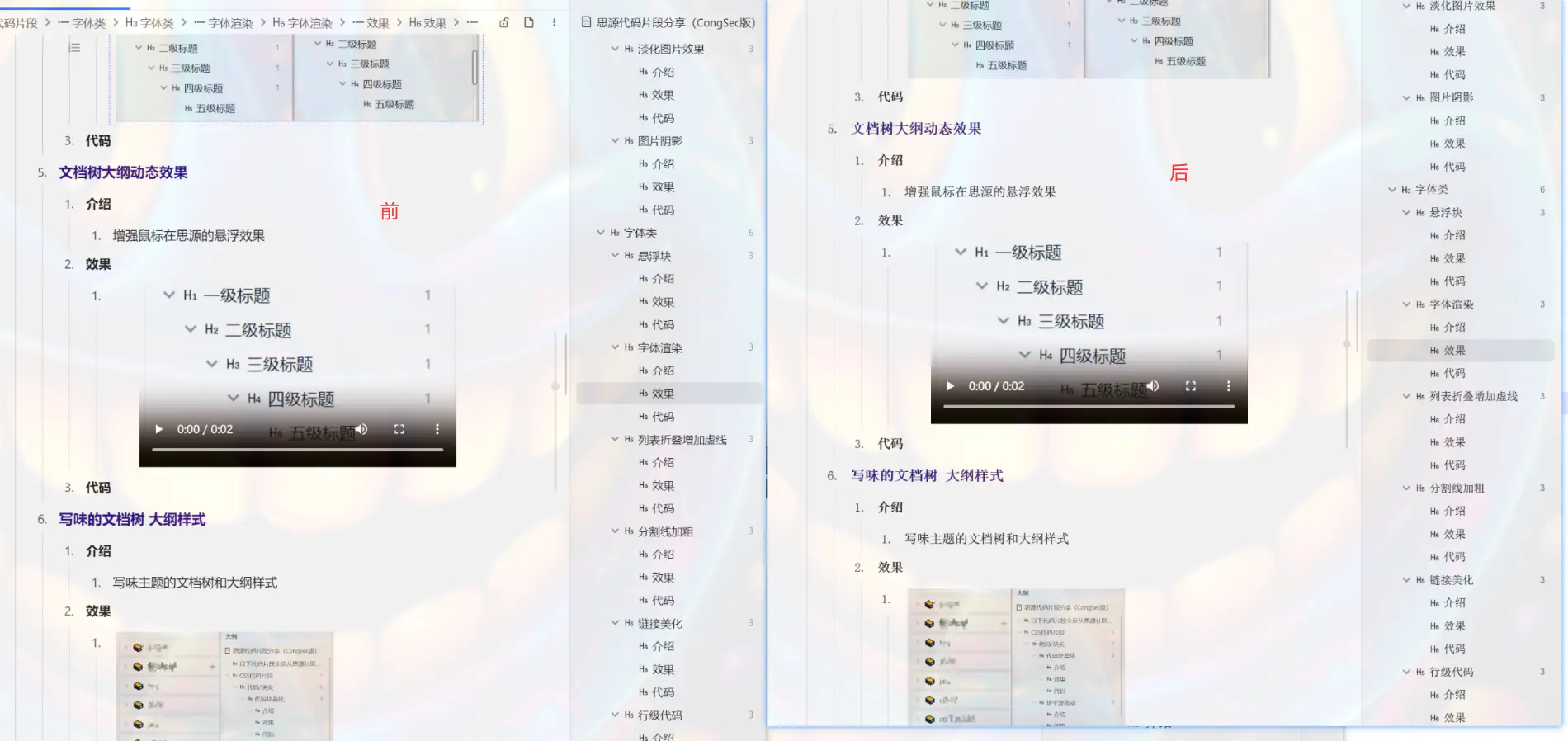The image size is (1568, 741).
Task: Toggle fullscreen on the left pane video
Action: pos(399,429)
